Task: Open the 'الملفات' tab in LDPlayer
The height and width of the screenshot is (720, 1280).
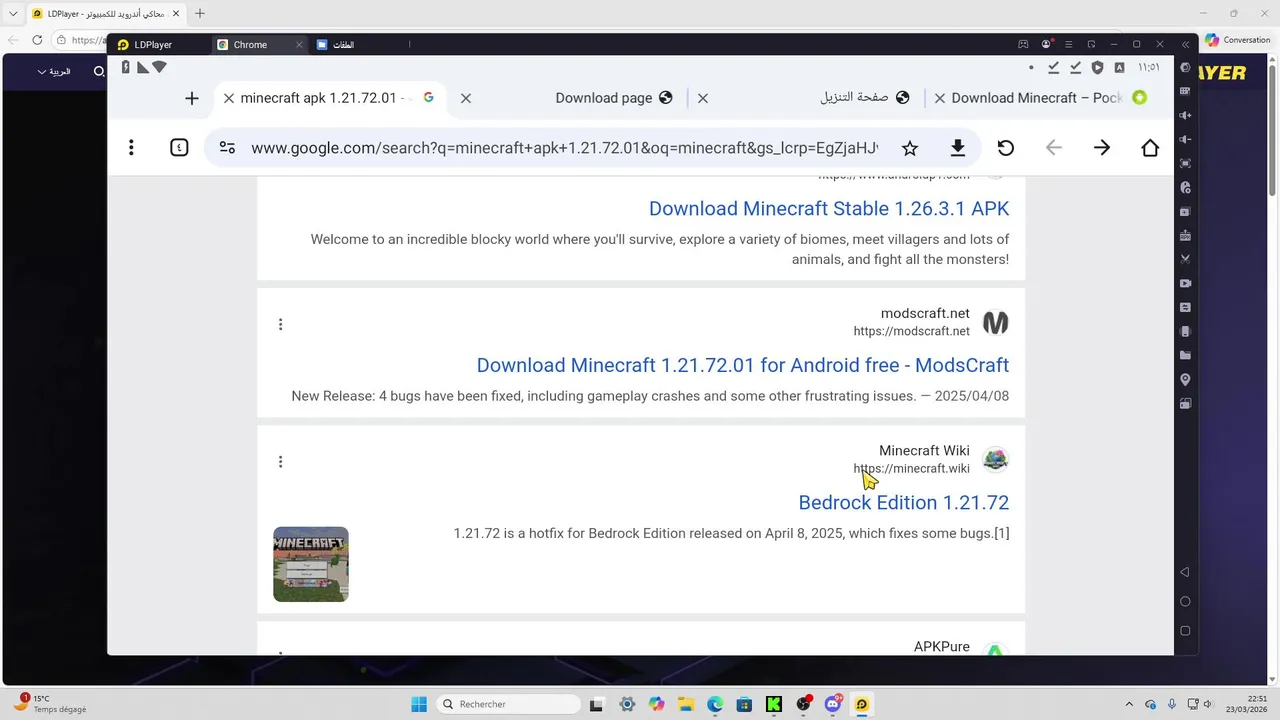Action: coord(335,45)
